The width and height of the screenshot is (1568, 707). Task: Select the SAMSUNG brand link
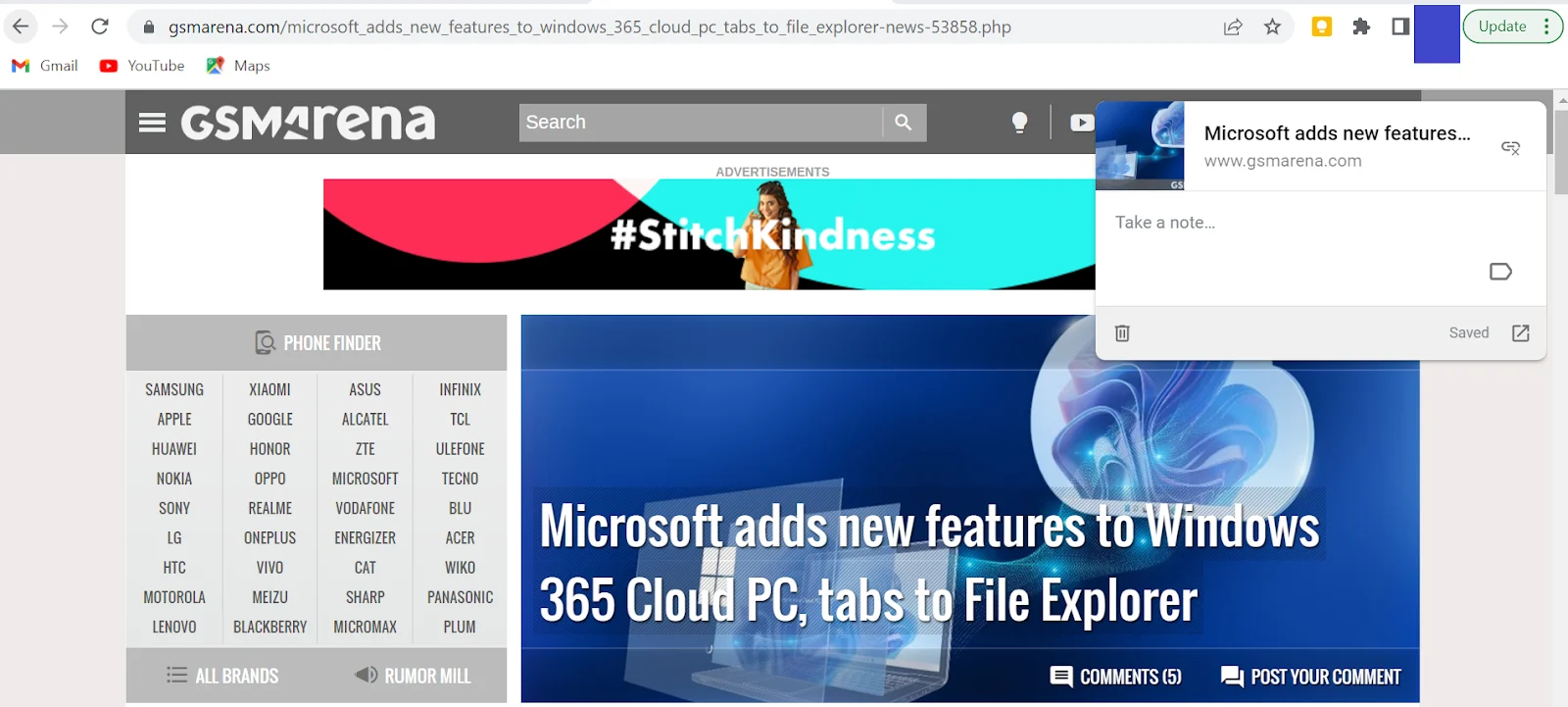pyautogui.click(x=174, y=390)
